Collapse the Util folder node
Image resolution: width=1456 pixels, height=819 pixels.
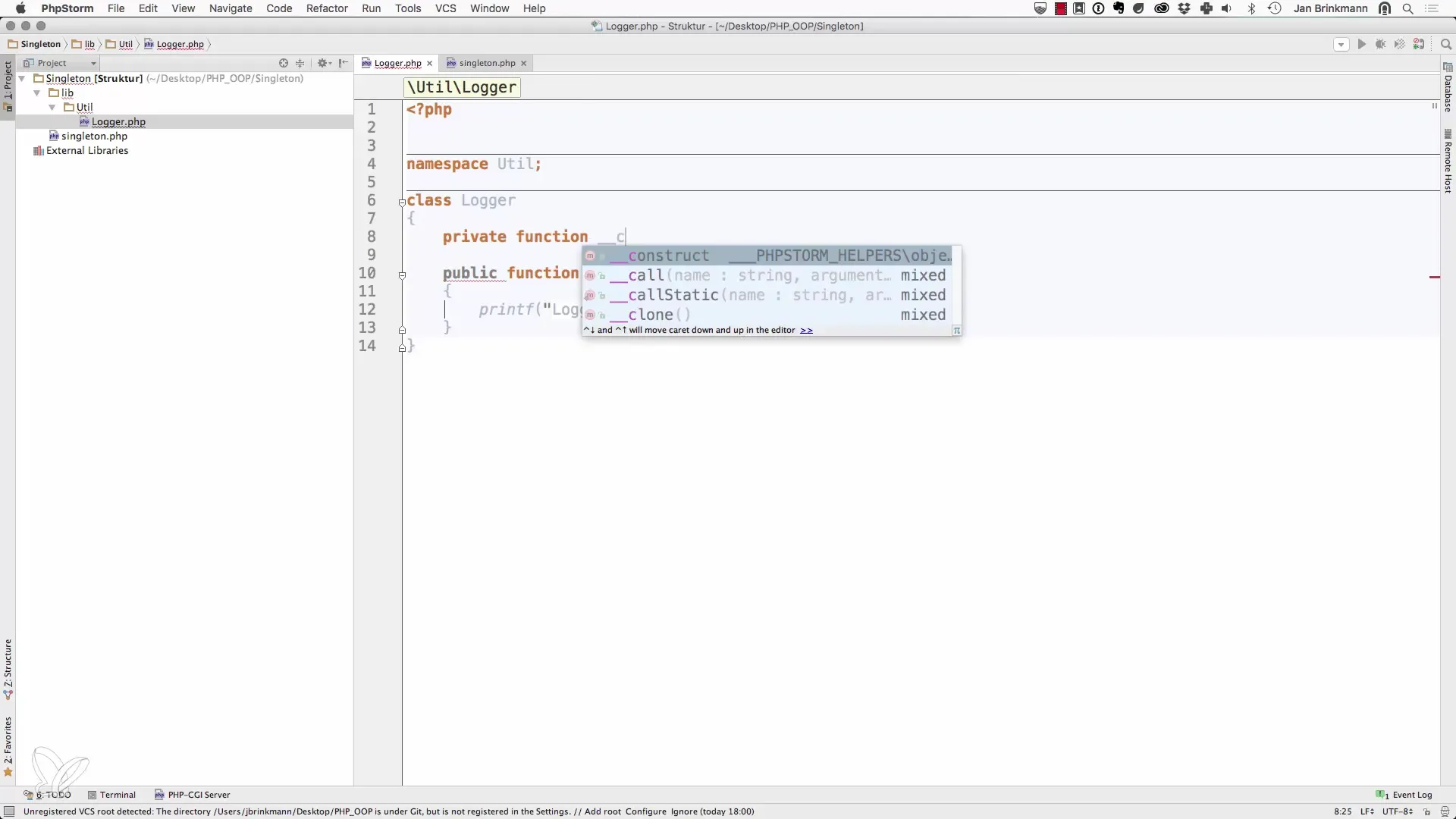pos(52,107)
